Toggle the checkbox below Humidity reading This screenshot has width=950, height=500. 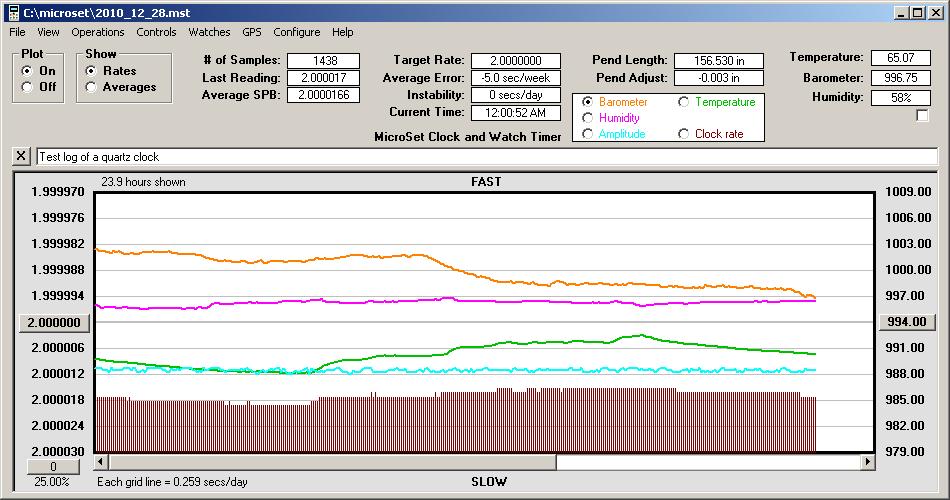[x=922, y=115]
